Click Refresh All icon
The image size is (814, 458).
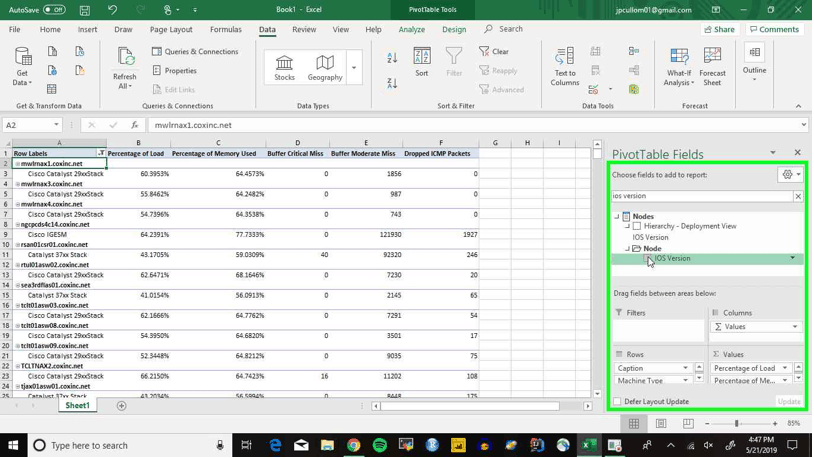tap(125, 58)
